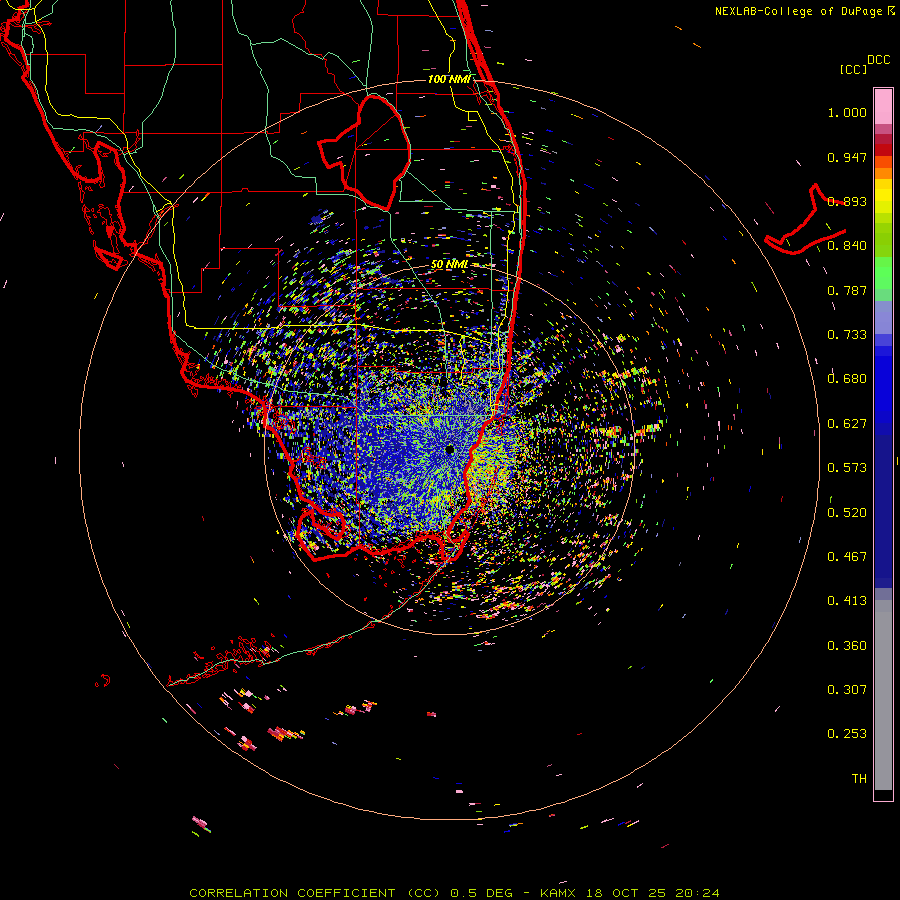Pick the bright green swatch on the color bar

tap(883, 273)
